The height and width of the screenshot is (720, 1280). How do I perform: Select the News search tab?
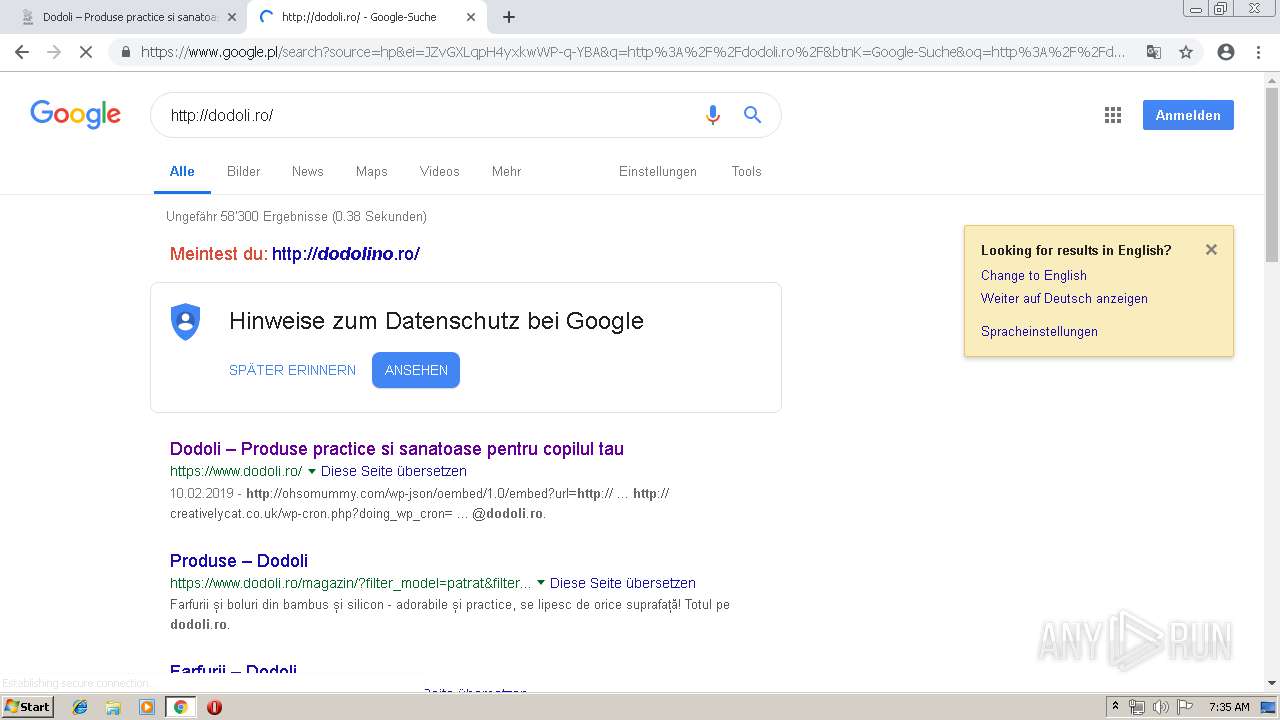point(307,171)
